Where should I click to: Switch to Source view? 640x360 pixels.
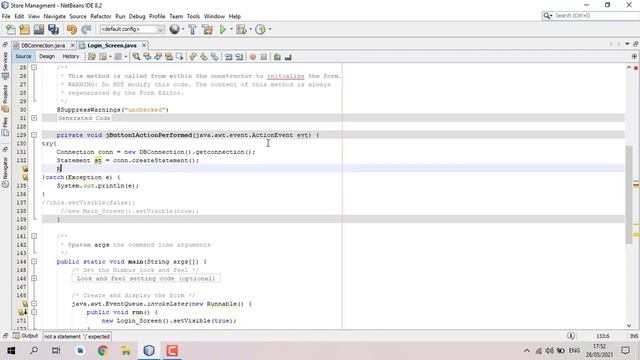coord(23,57)
